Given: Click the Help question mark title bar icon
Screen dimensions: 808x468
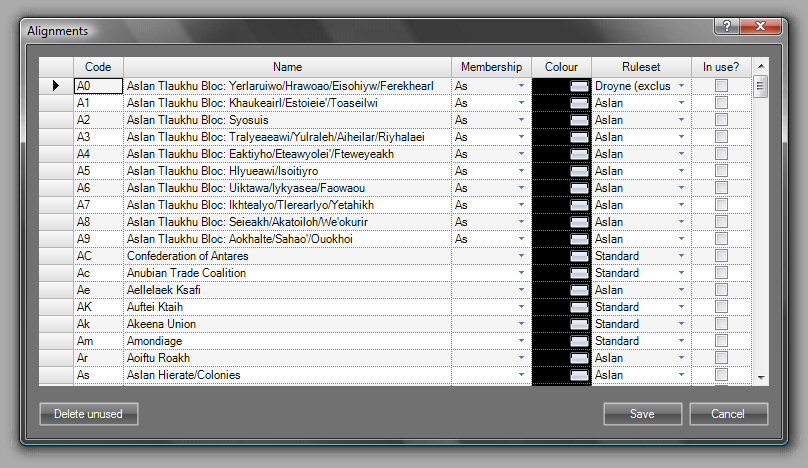Looking at the screenshot, I should pos(727,25).
